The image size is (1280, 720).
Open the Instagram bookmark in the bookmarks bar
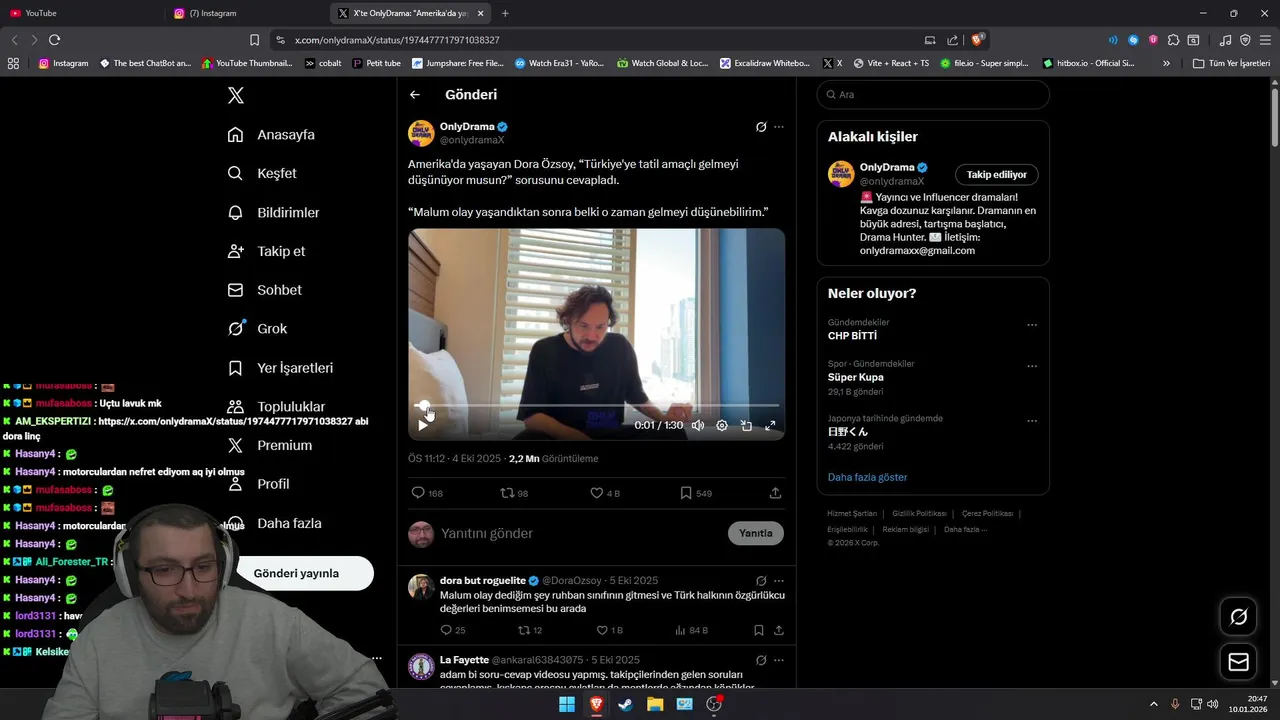pyautogui.click(x=63, y=63)
